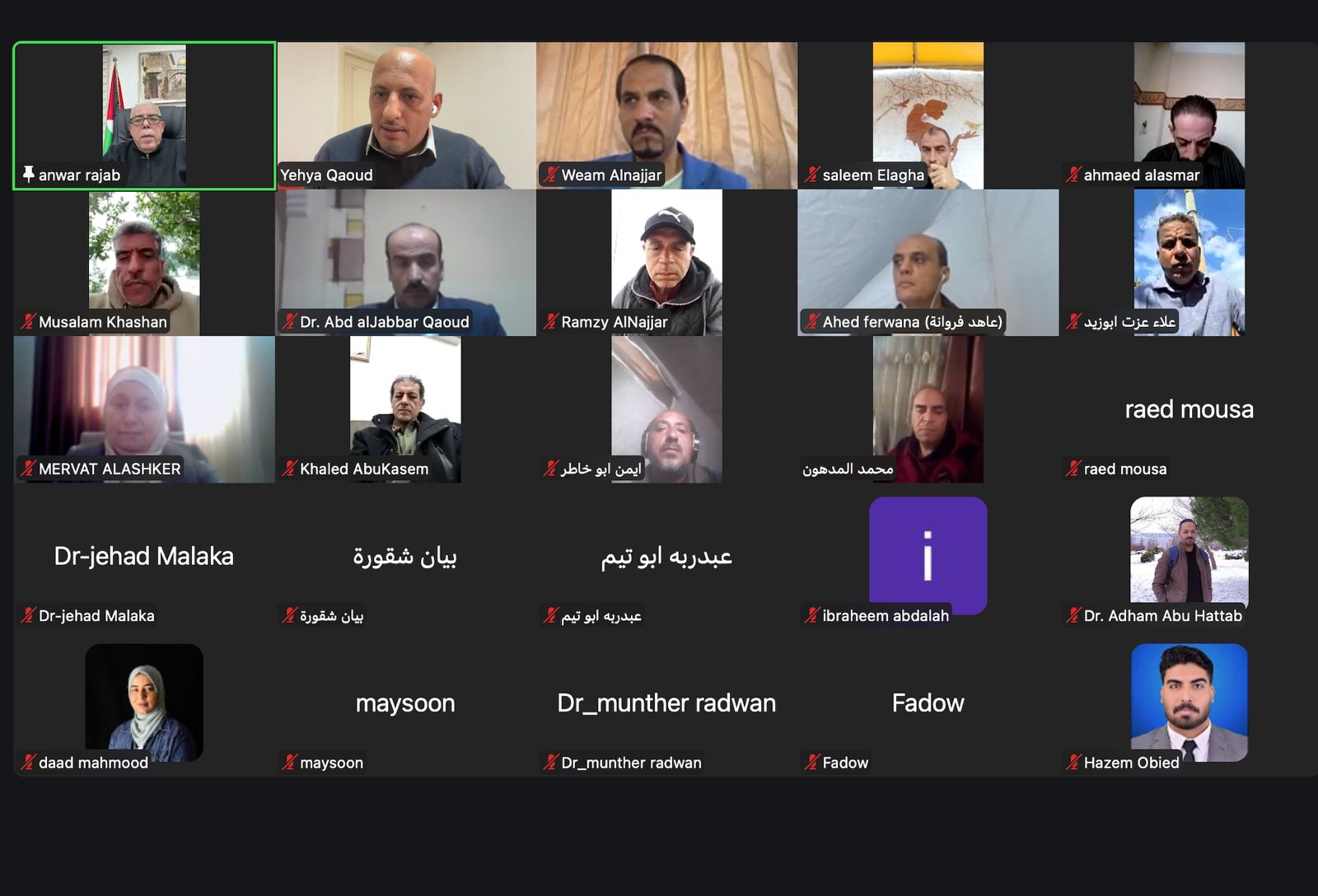Click muted mic icon next to Musalam Khashan
The width and height of the screenshot is (1318, 896).
coord(28,321)
